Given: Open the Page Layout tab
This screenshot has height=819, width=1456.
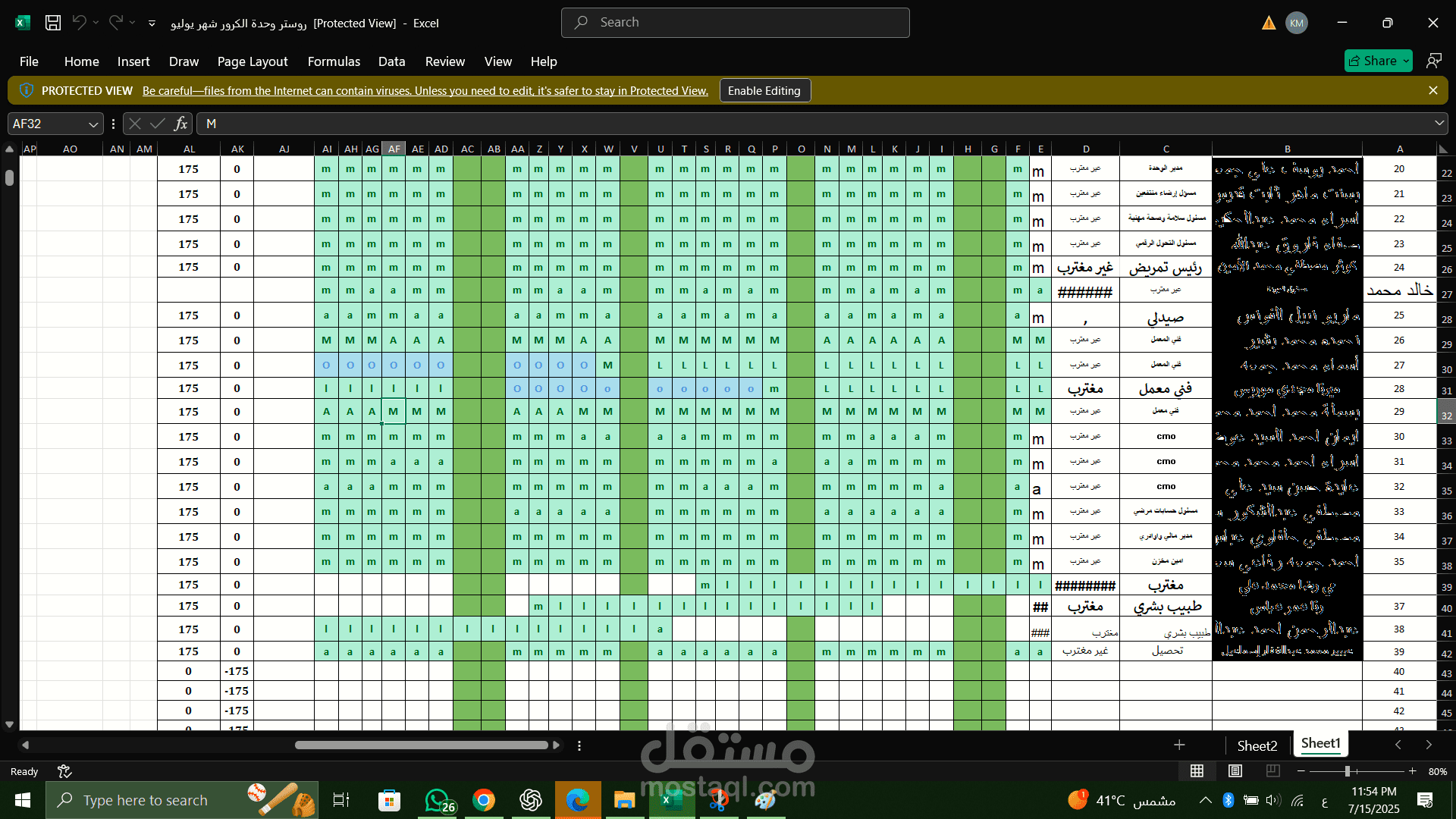Looking at the screenshot, I should click(x=253, y=61).
